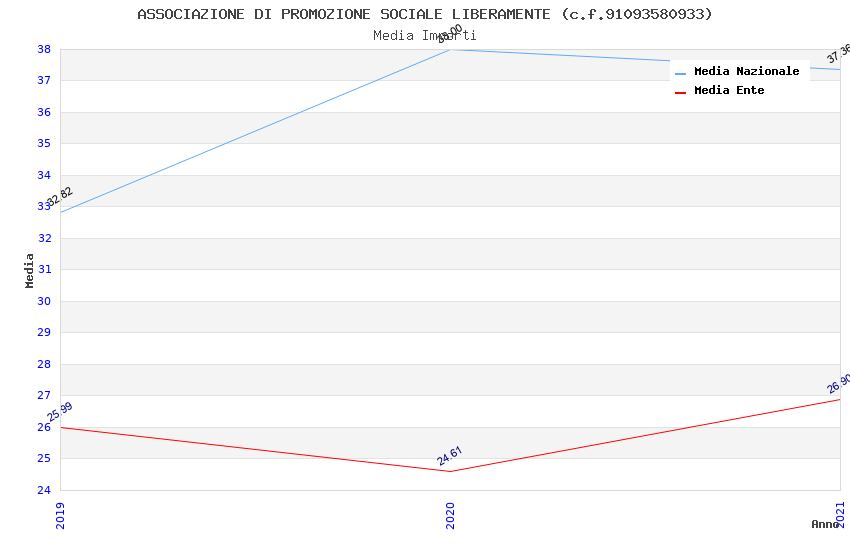Click the y-axis value 38
The image size is (850, 550).
click(44, 49)
